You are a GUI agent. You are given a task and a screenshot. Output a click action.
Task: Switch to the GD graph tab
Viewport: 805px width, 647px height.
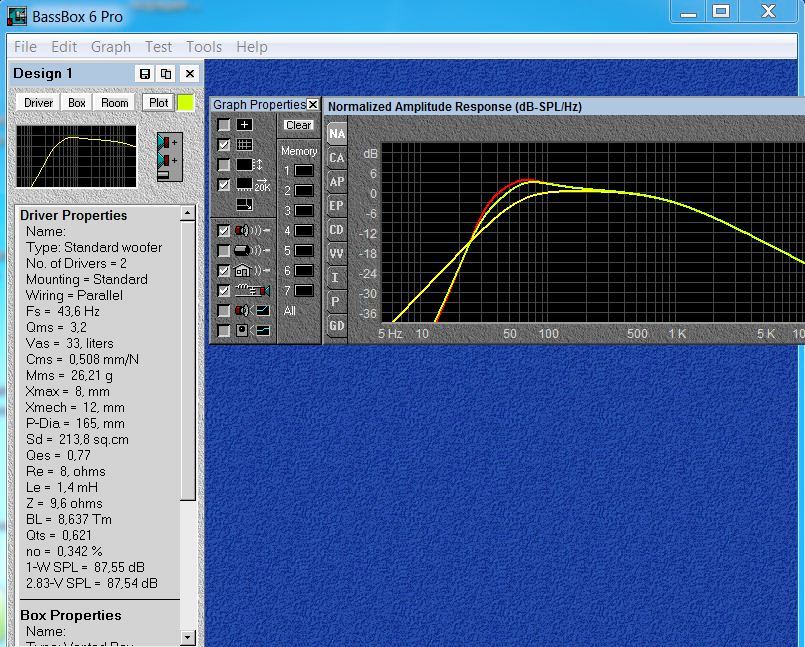click(x=337, y=326)
